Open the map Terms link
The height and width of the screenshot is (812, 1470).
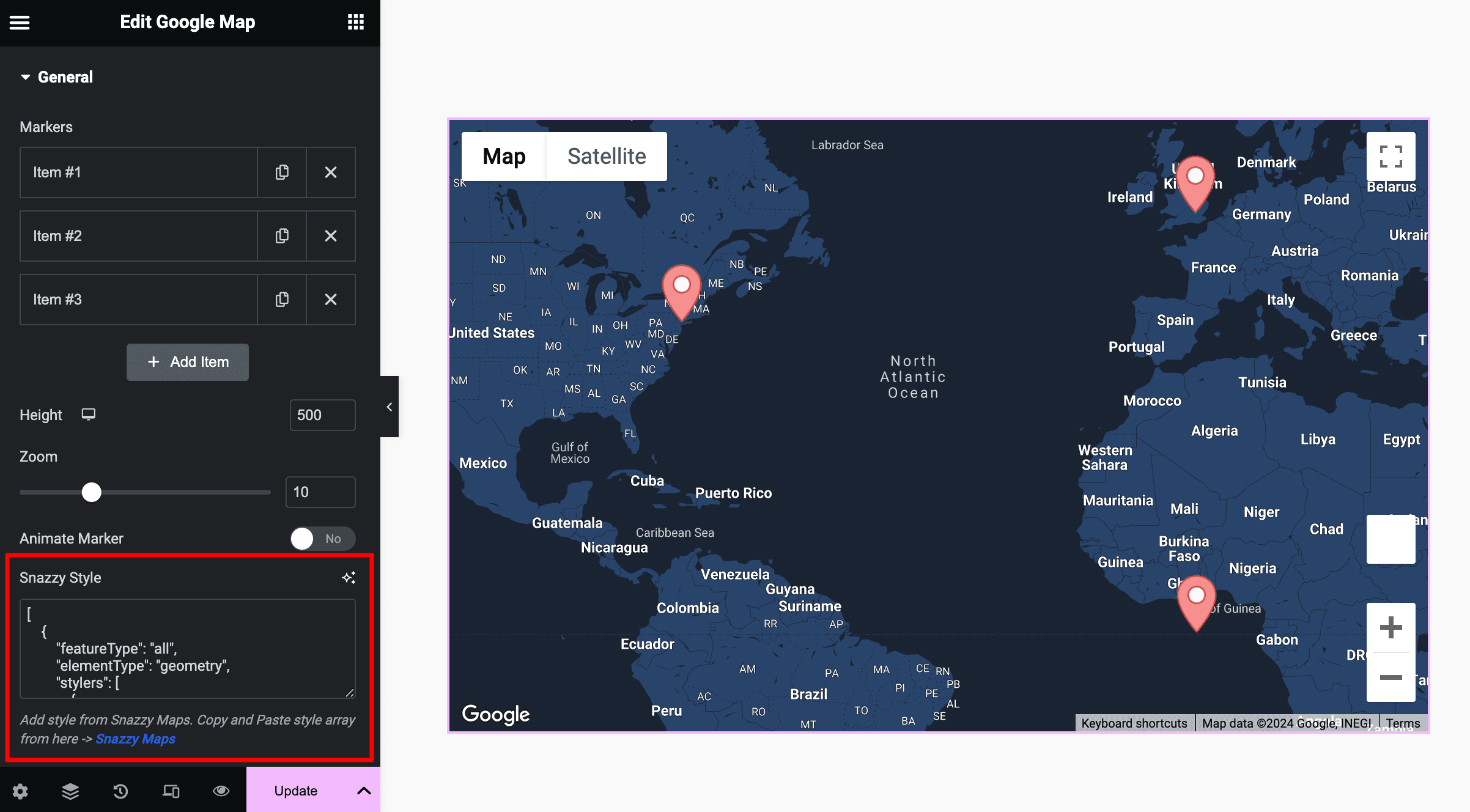pos(1403,723)
